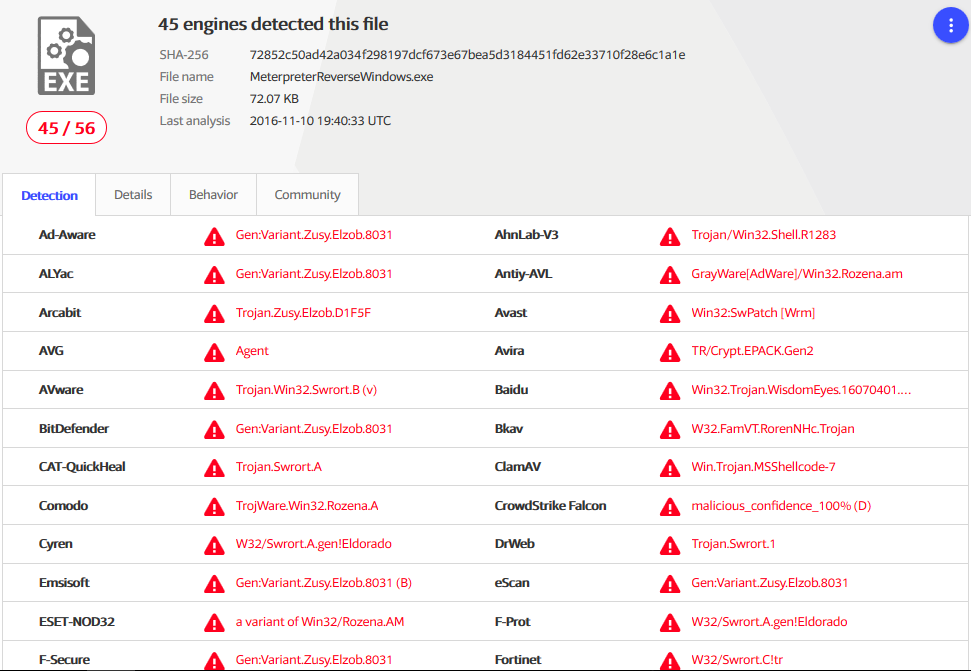Image resolution: width=971 pixels, height=671 pixels.
Task: Click the 45 / 56 detection score badge
Action: (66, 128)
